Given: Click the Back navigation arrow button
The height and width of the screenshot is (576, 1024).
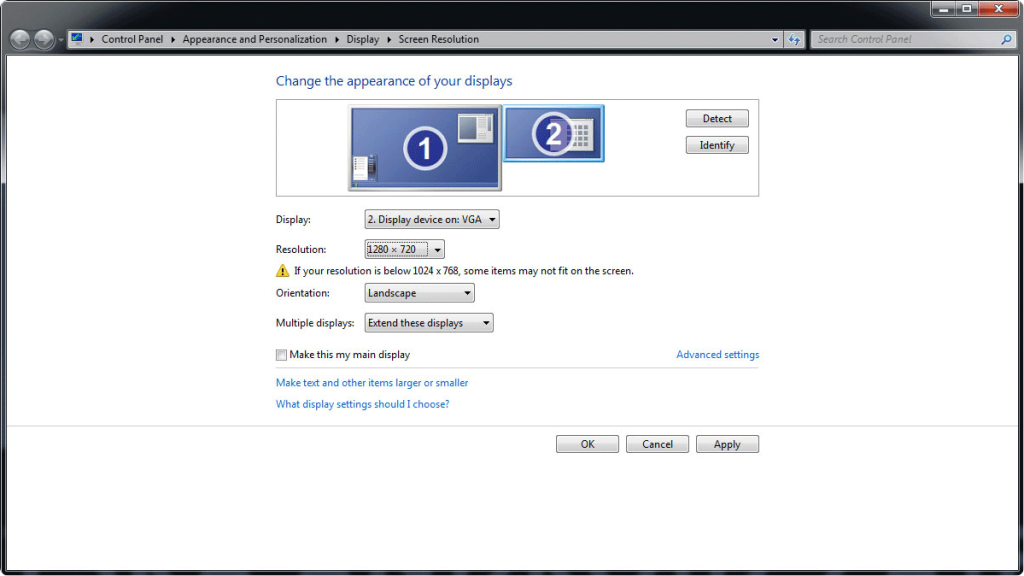Looking at the screenshot, I should point(19,39).
